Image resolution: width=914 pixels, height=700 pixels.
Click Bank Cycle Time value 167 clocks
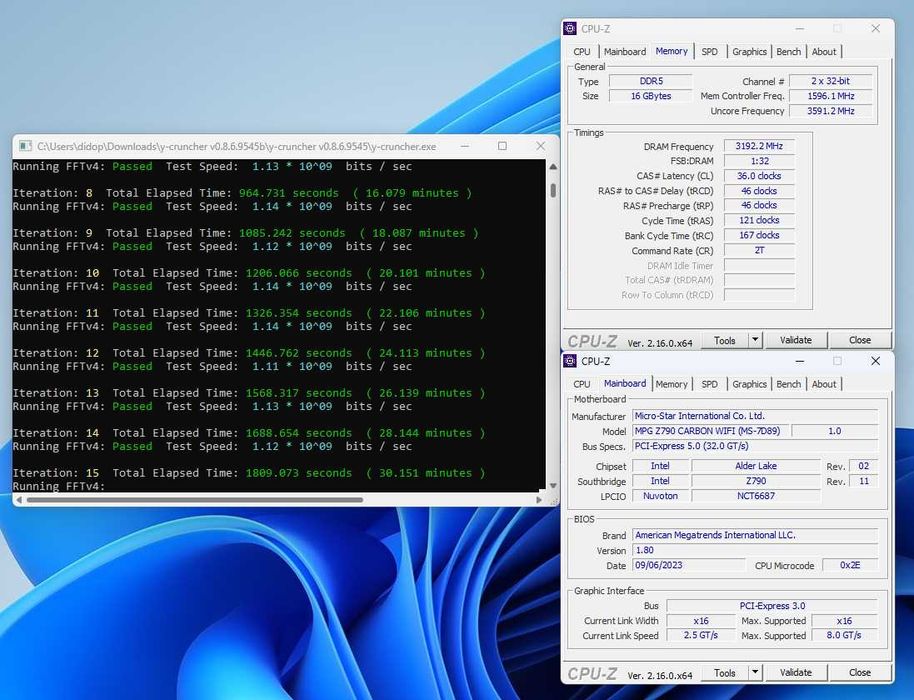[x=759, y=235]
